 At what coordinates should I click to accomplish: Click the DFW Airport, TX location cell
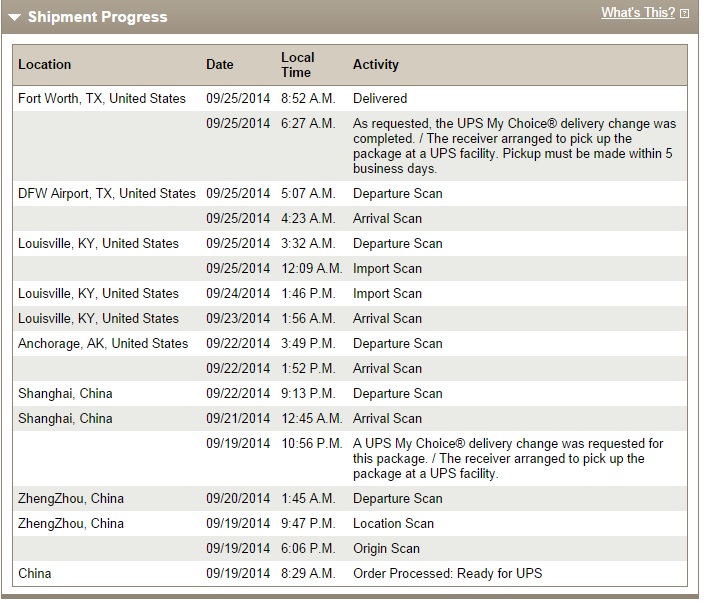(x=107, y=194)
